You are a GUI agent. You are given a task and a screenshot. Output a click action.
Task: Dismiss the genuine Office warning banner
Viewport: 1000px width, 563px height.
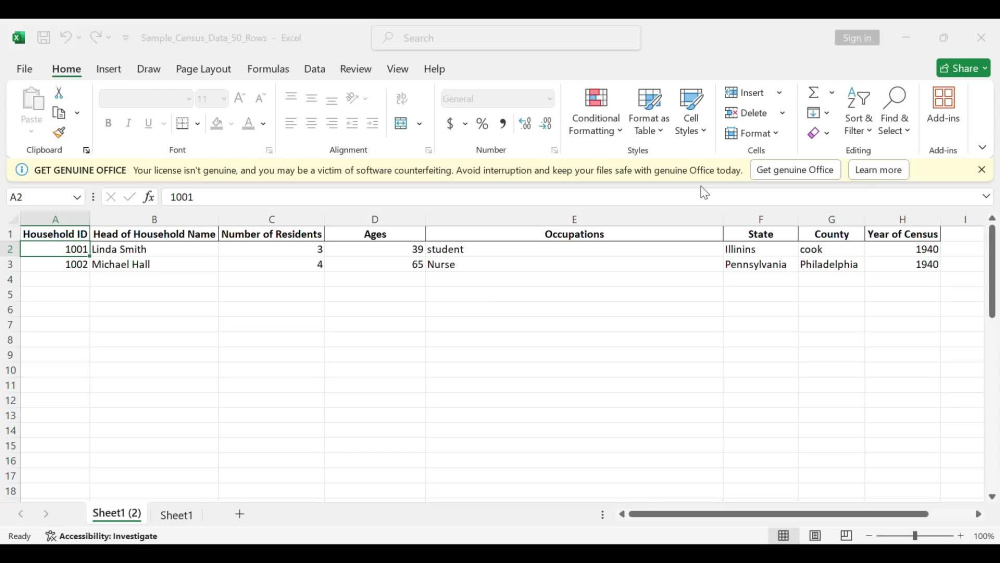coord(982,170)
